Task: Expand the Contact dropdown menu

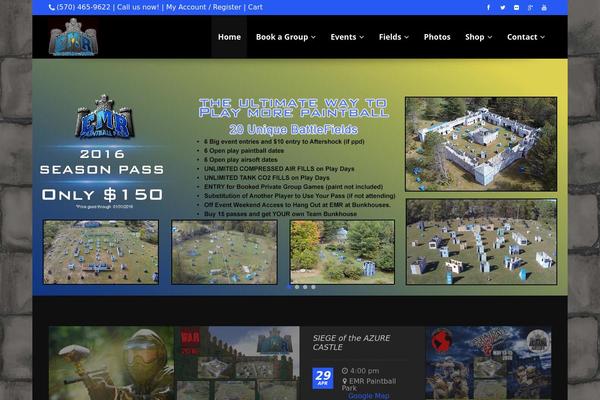Action: pos(525,37)
